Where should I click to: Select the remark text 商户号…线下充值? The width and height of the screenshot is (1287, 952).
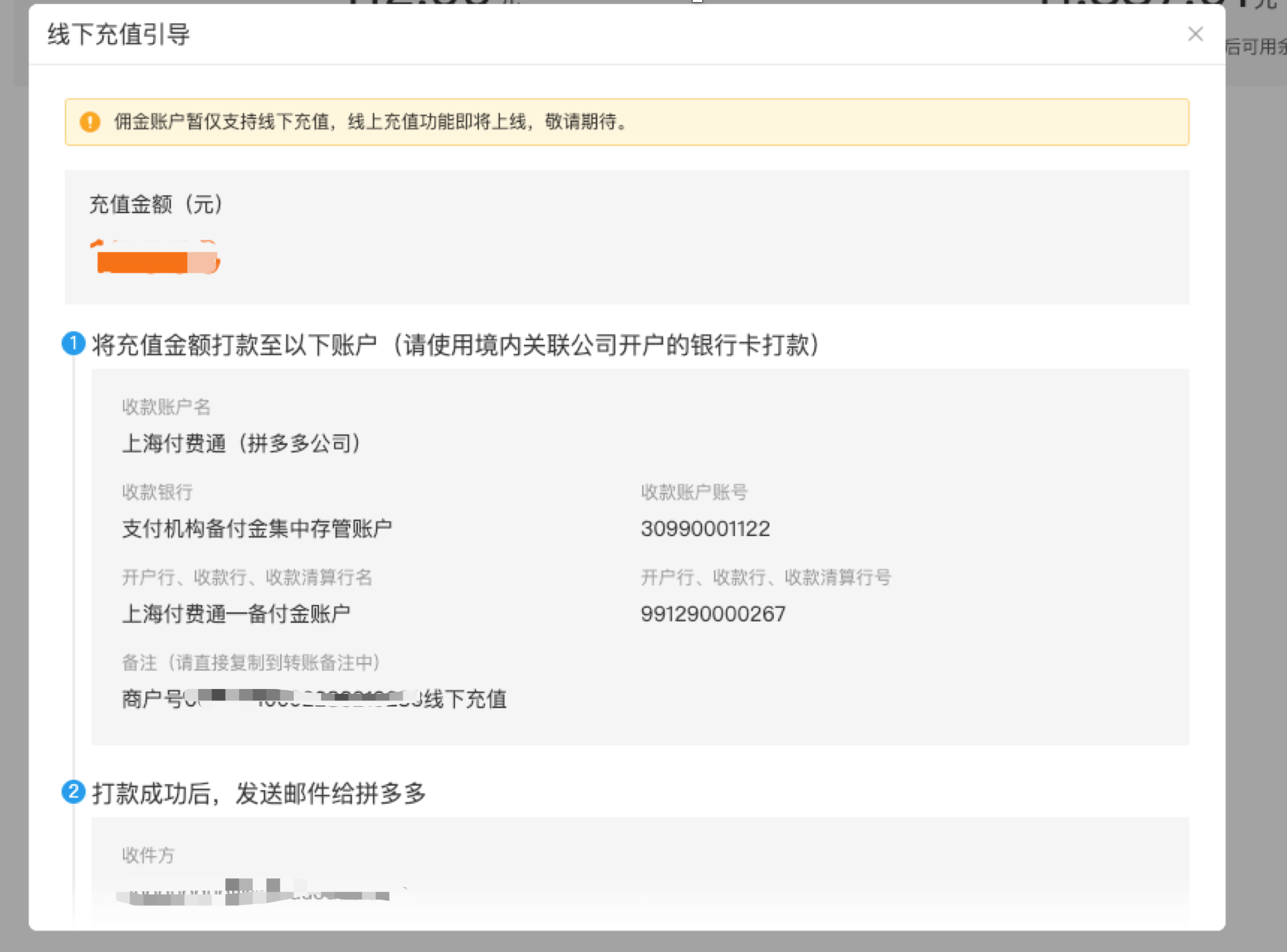point(314,699)
